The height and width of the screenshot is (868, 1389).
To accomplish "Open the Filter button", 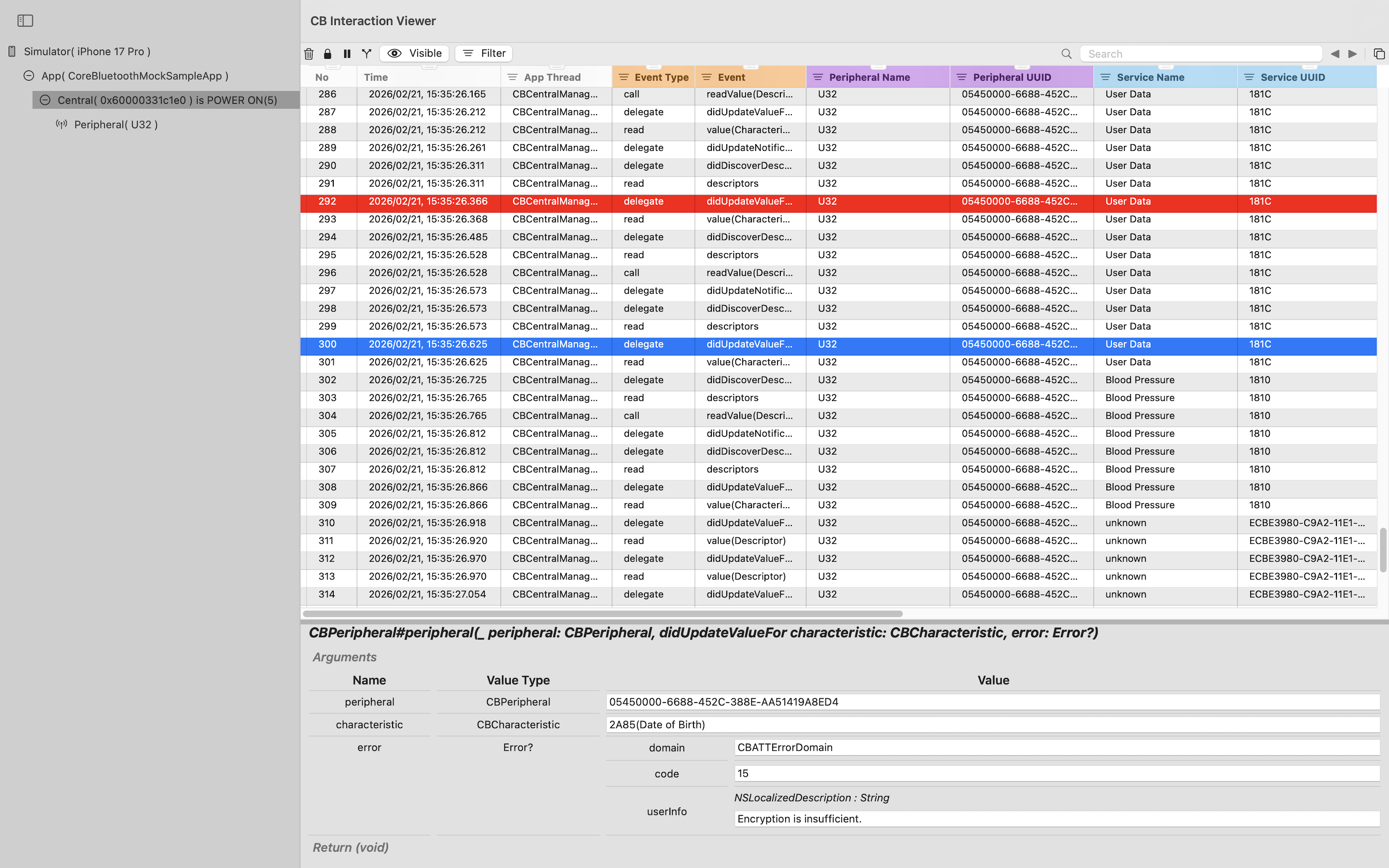I will (483, 53).
